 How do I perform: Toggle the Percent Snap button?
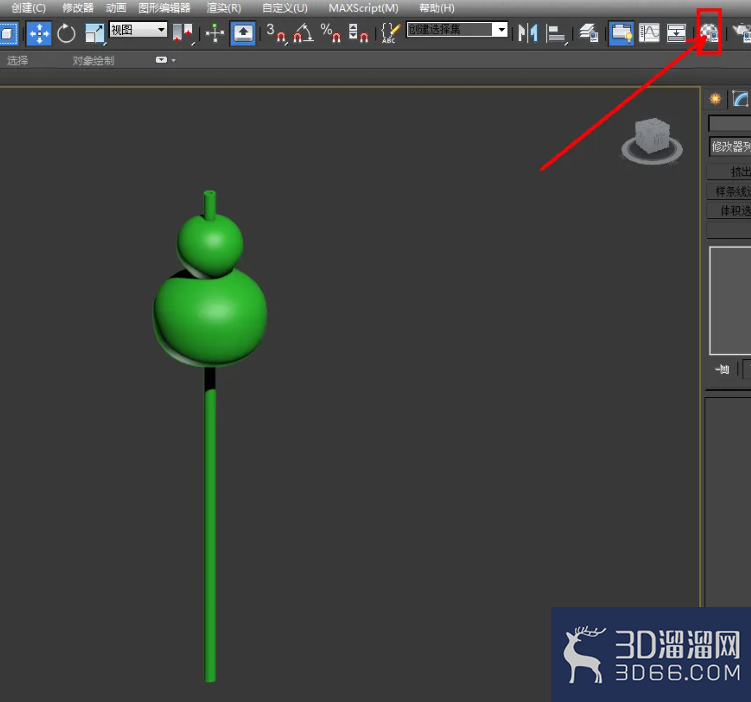coord(331,34)
